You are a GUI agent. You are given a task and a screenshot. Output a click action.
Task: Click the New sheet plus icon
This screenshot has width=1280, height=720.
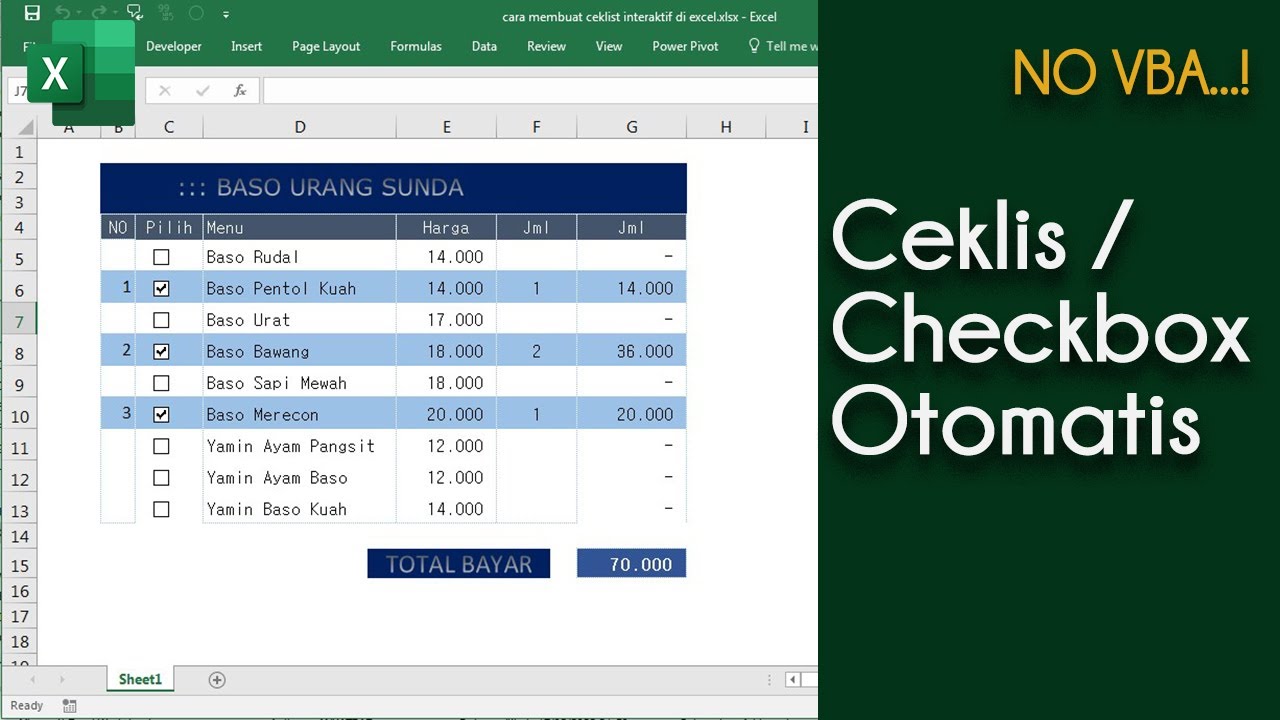(217, 680)
